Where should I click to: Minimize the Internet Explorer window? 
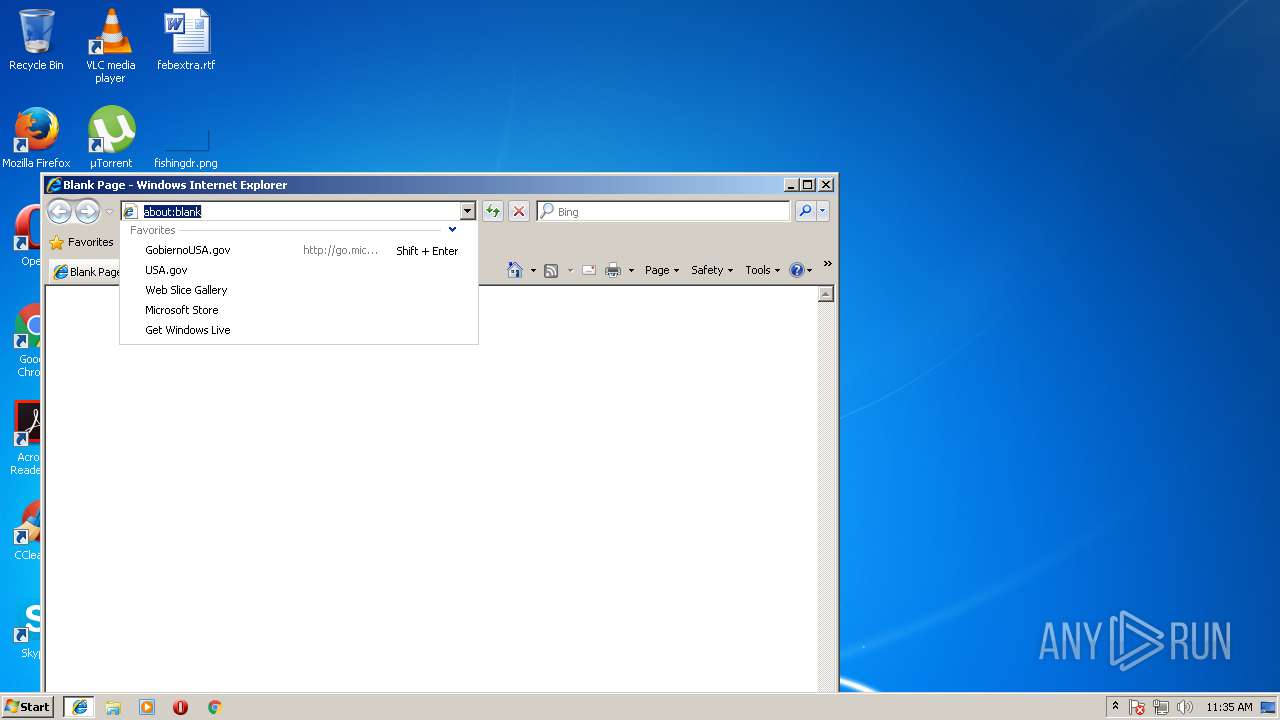click(x=791, y=185)
